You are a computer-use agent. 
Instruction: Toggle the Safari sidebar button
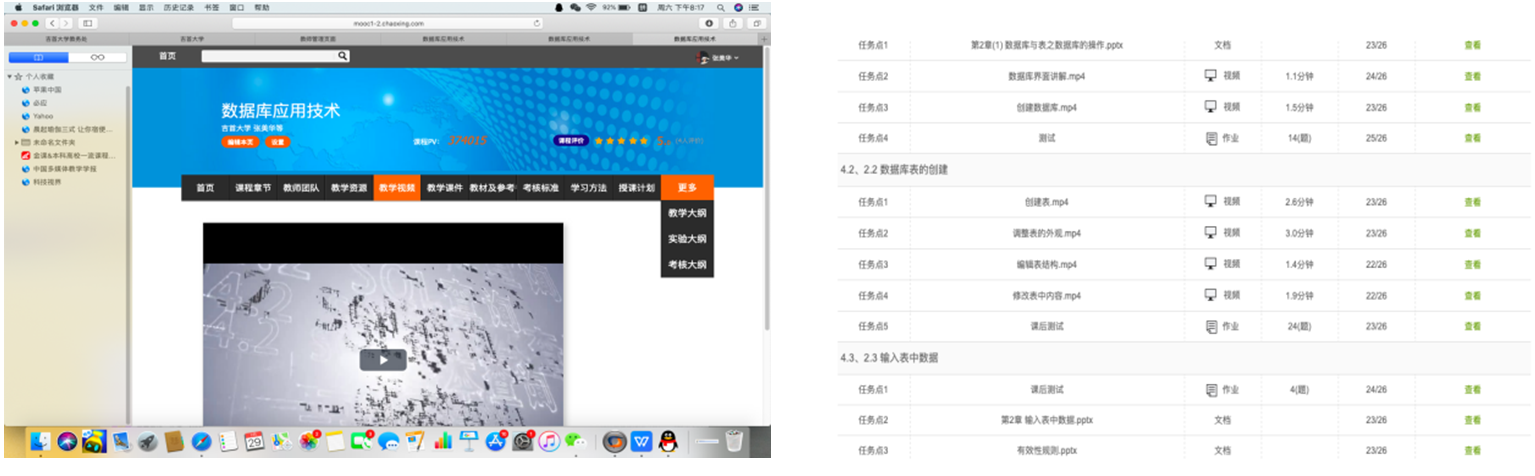coord(88,22)
